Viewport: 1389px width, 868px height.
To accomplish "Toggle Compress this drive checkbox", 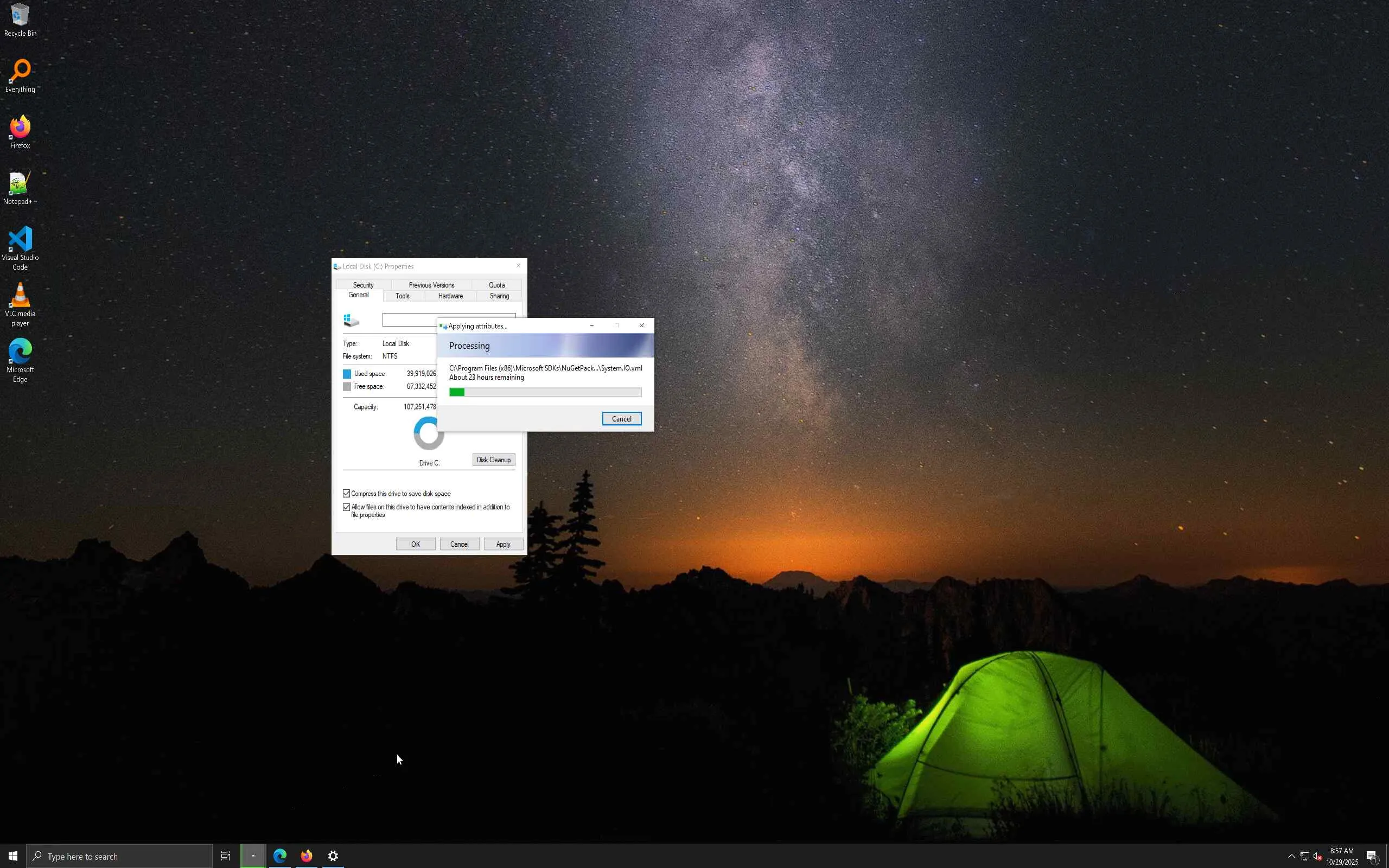I will point(347,494).
